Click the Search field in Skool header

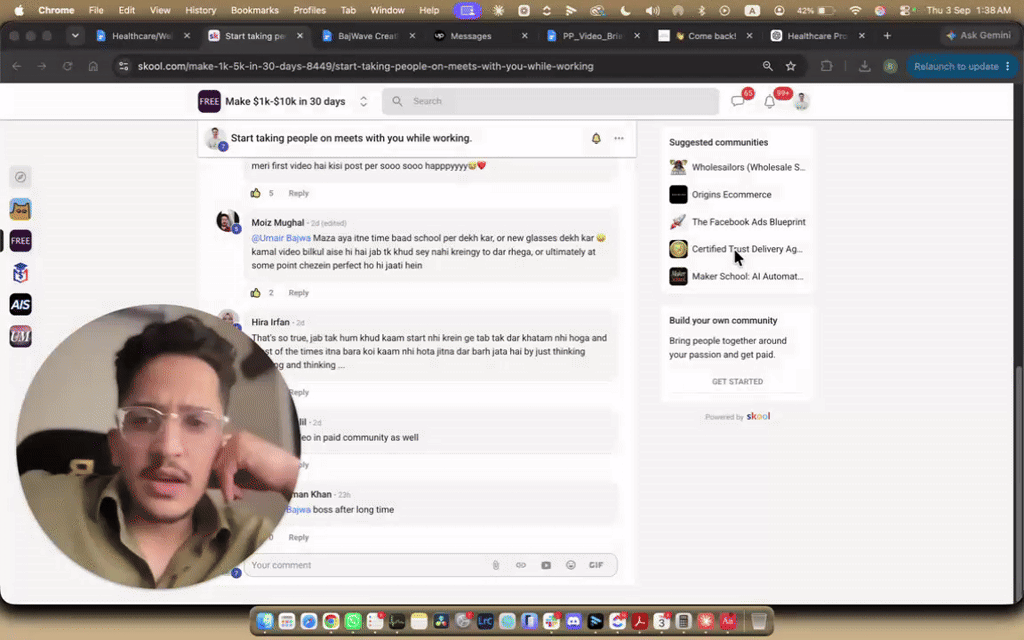point(551,101)
